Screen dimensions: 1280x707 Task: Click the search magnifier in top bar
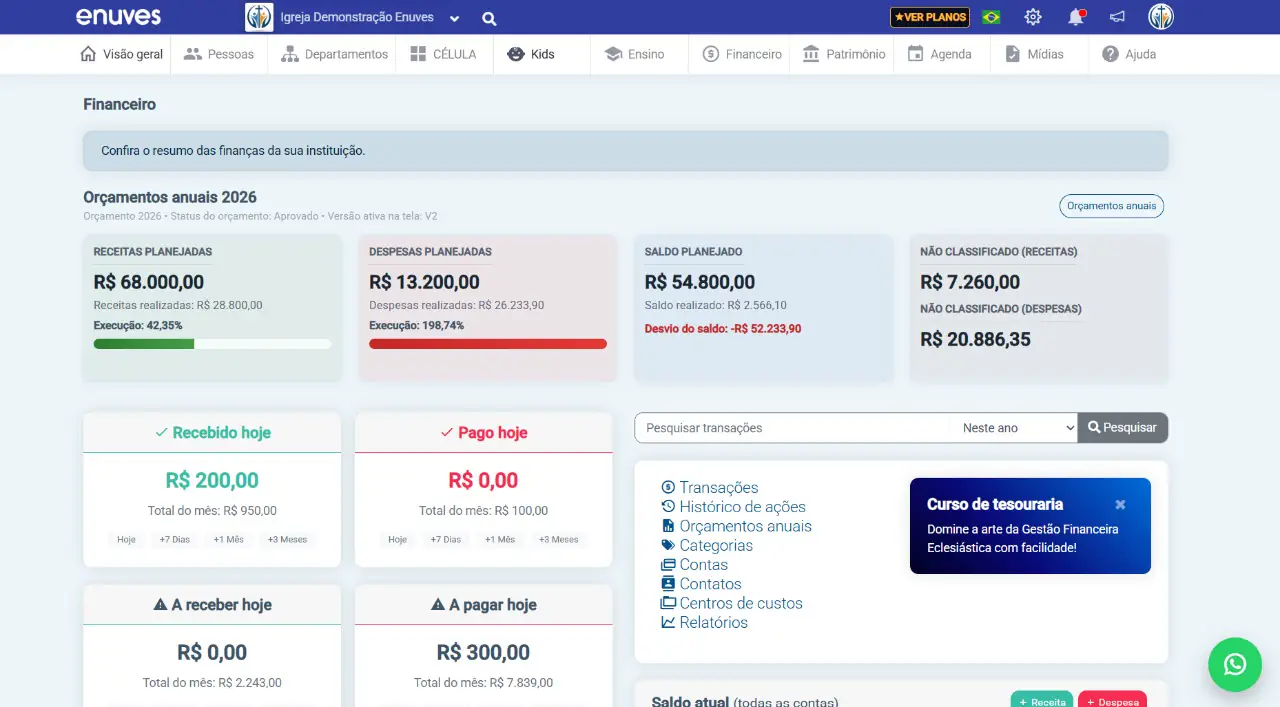pos(489,18)
